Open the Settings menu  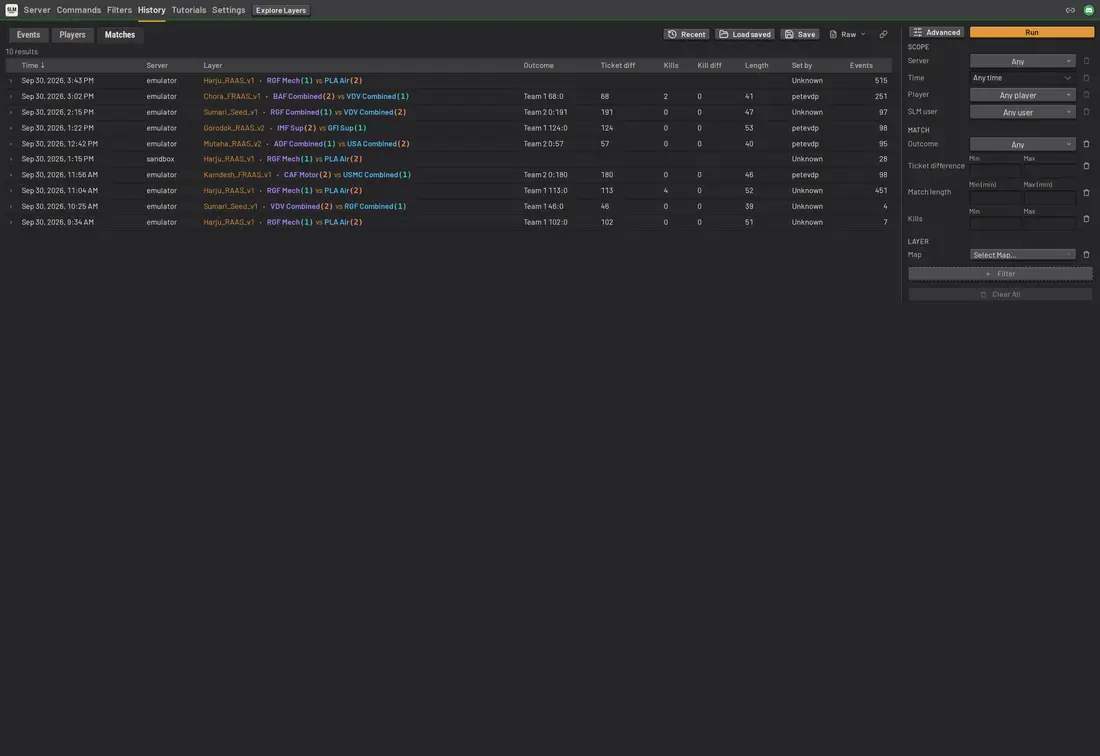pyautogui.click(x=229, y=10)
